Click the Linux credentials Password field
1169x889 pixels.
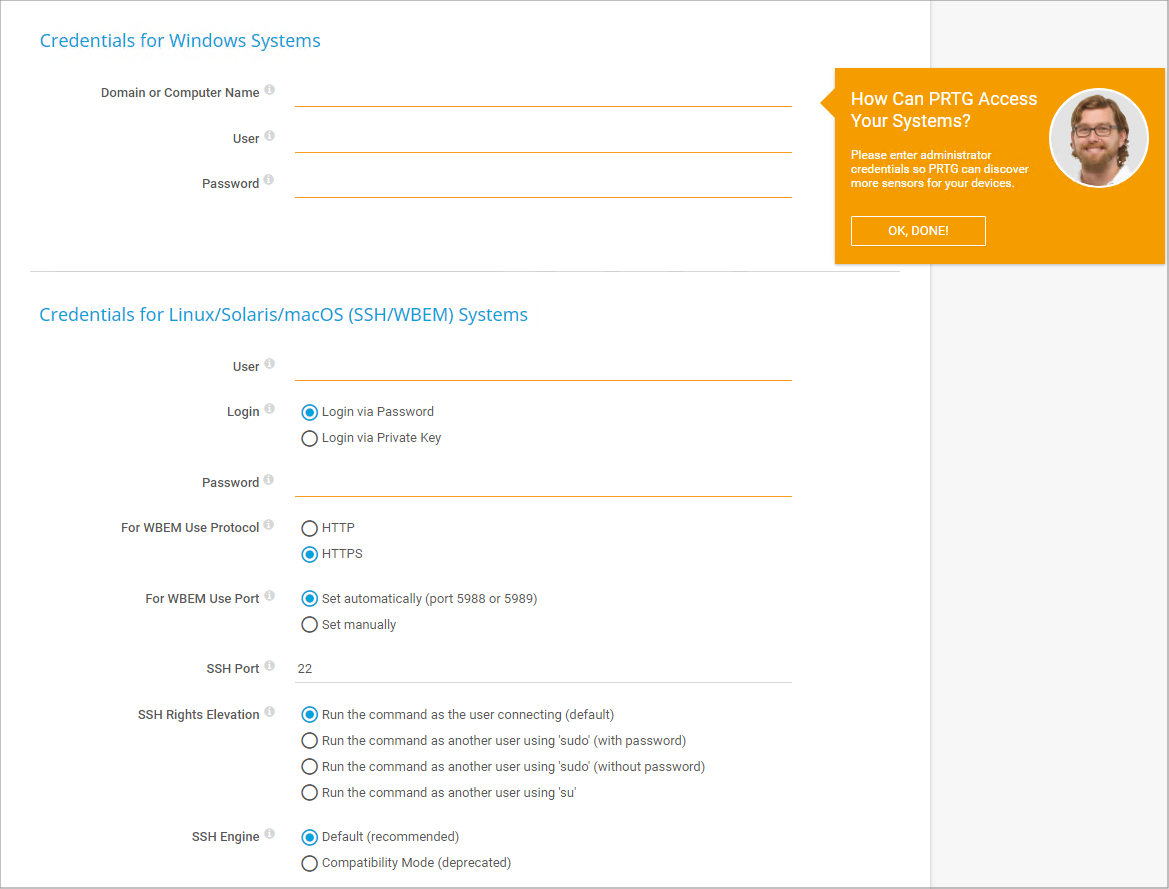(x=543, y=483)
